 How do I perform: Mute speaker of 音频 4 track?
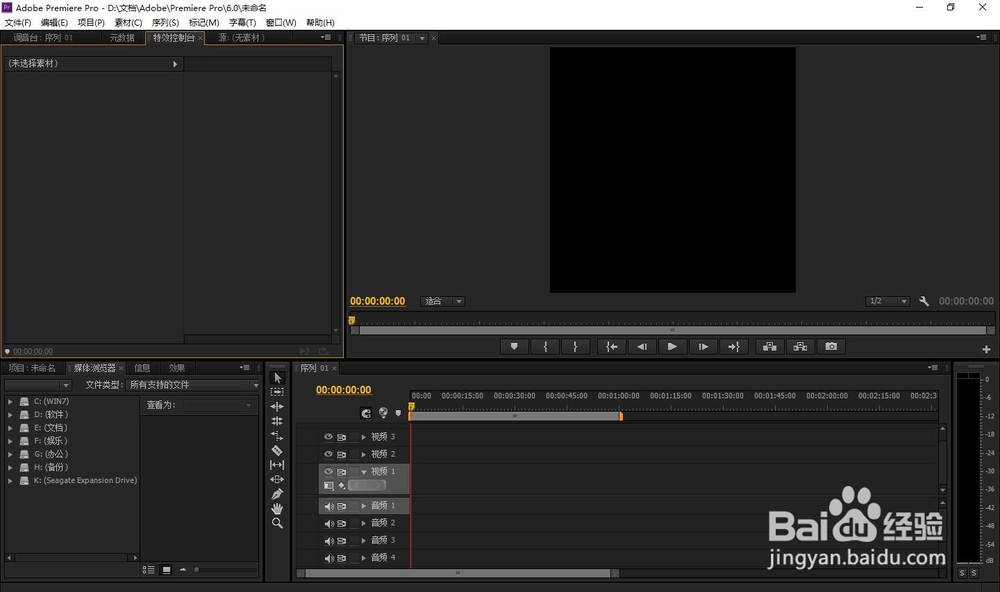click(328, 558)
